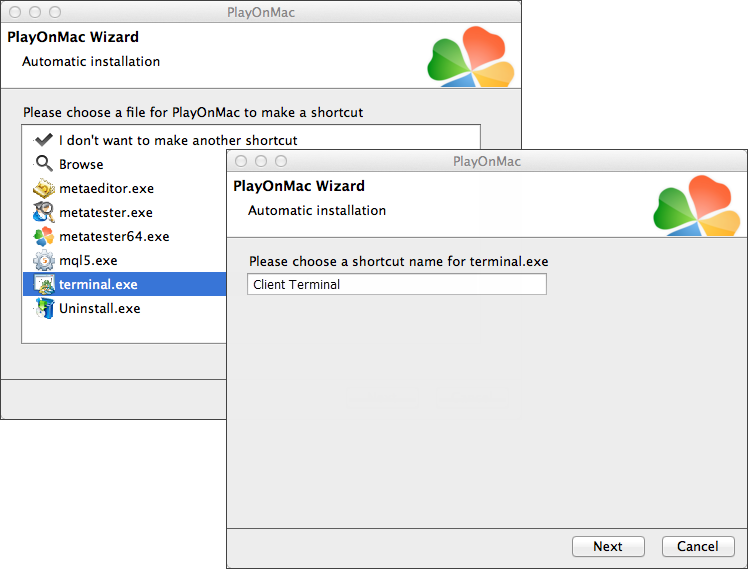Image resolution: width=748 pixels, height=569 pixels.
Task: Cancel the shortcut naming wizard
Action: point(698,546)
